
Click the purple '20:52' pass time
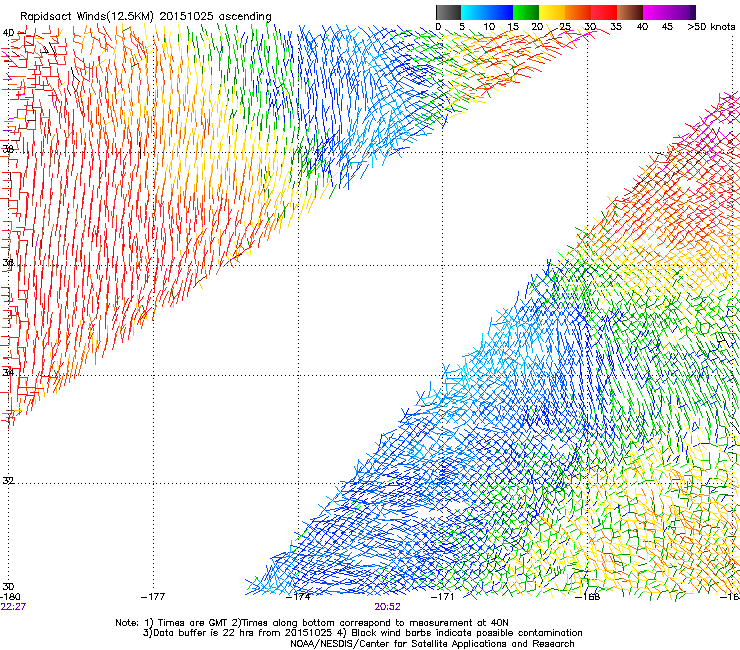click(x=387, y=607)
